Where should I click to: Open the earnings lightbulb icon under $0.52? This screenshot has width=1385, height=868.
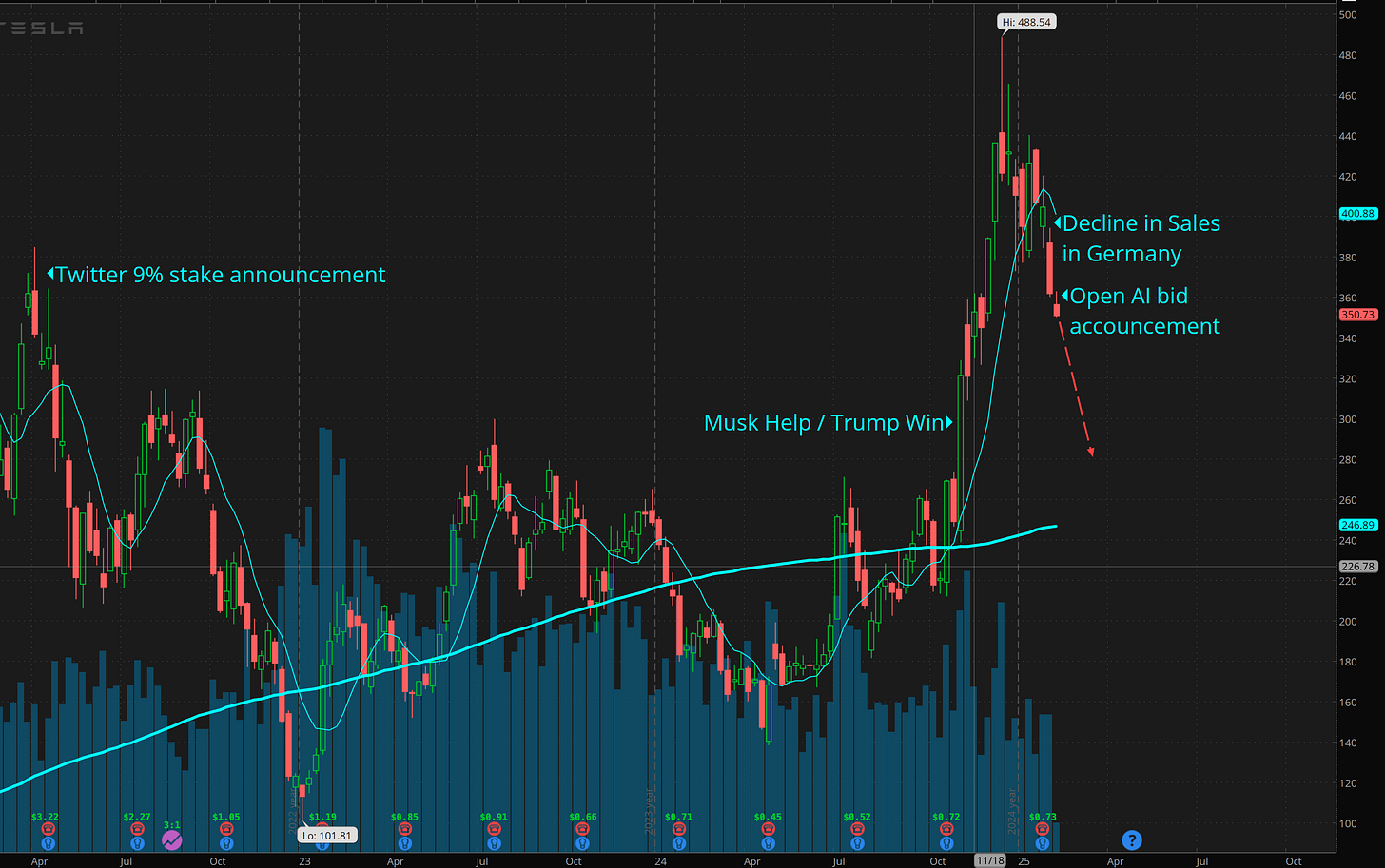(x=857, y=842)
